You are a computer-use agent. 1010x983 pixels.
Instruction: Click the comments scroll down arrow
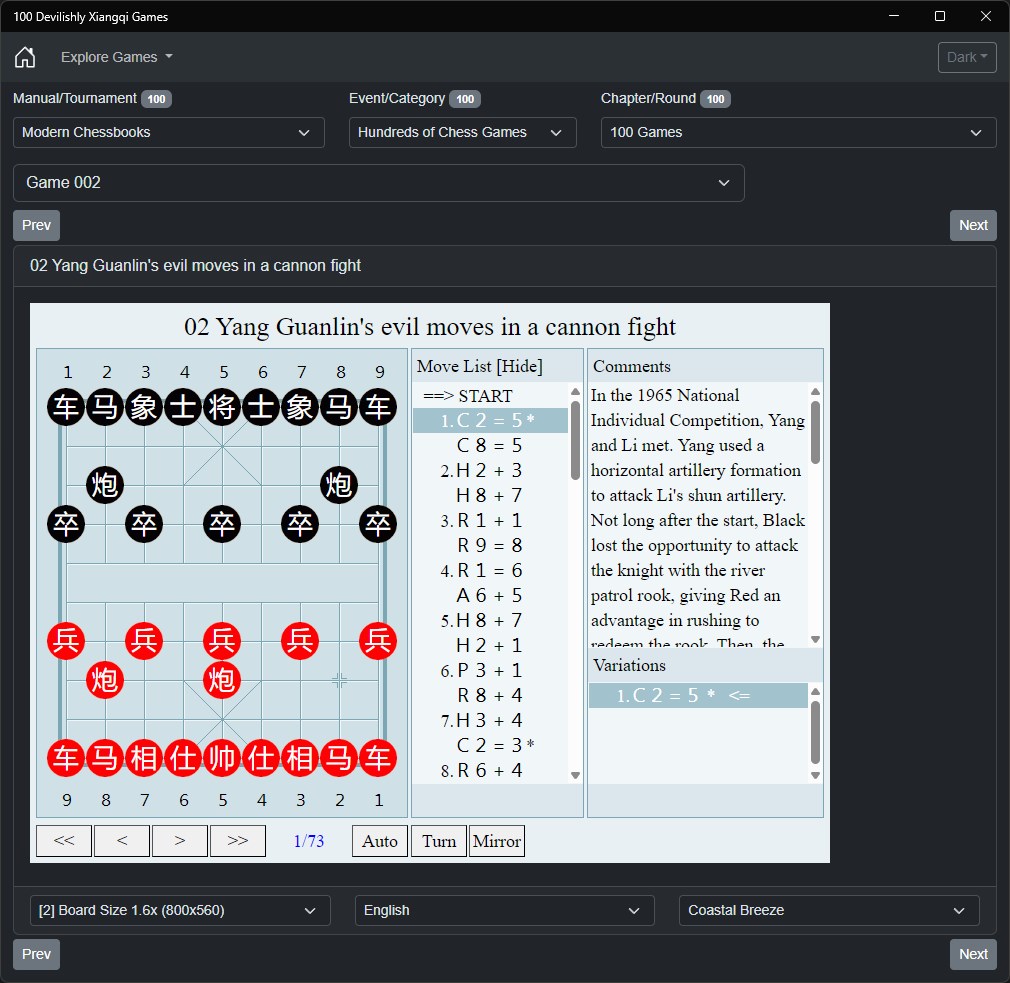click(815, 640)
